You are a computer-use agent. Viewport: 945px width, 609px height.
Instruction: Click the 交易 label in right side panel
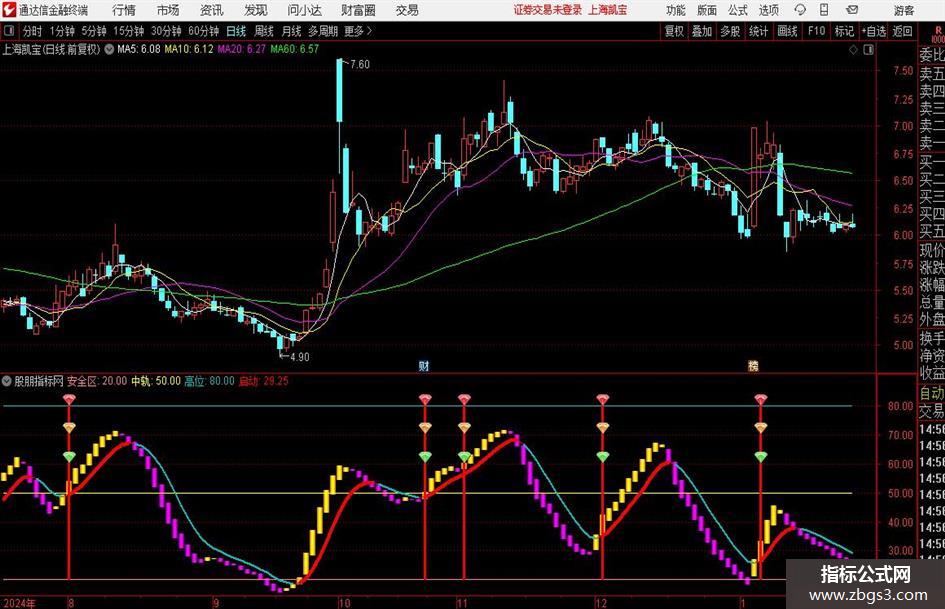(x=931, y=411)
